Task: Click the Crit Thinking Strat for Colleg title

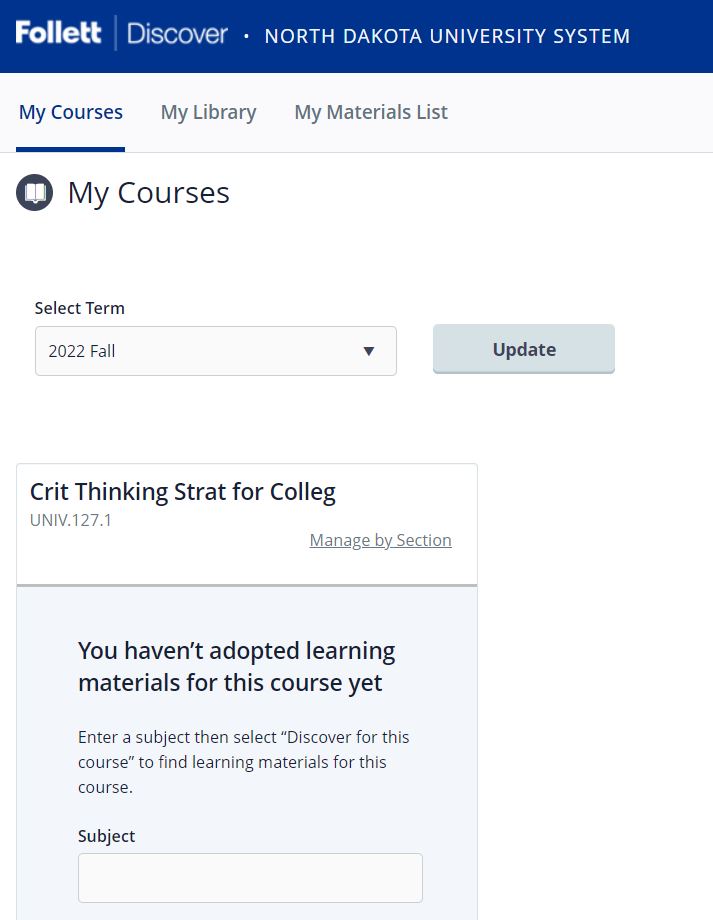Action: coord(183,492)
